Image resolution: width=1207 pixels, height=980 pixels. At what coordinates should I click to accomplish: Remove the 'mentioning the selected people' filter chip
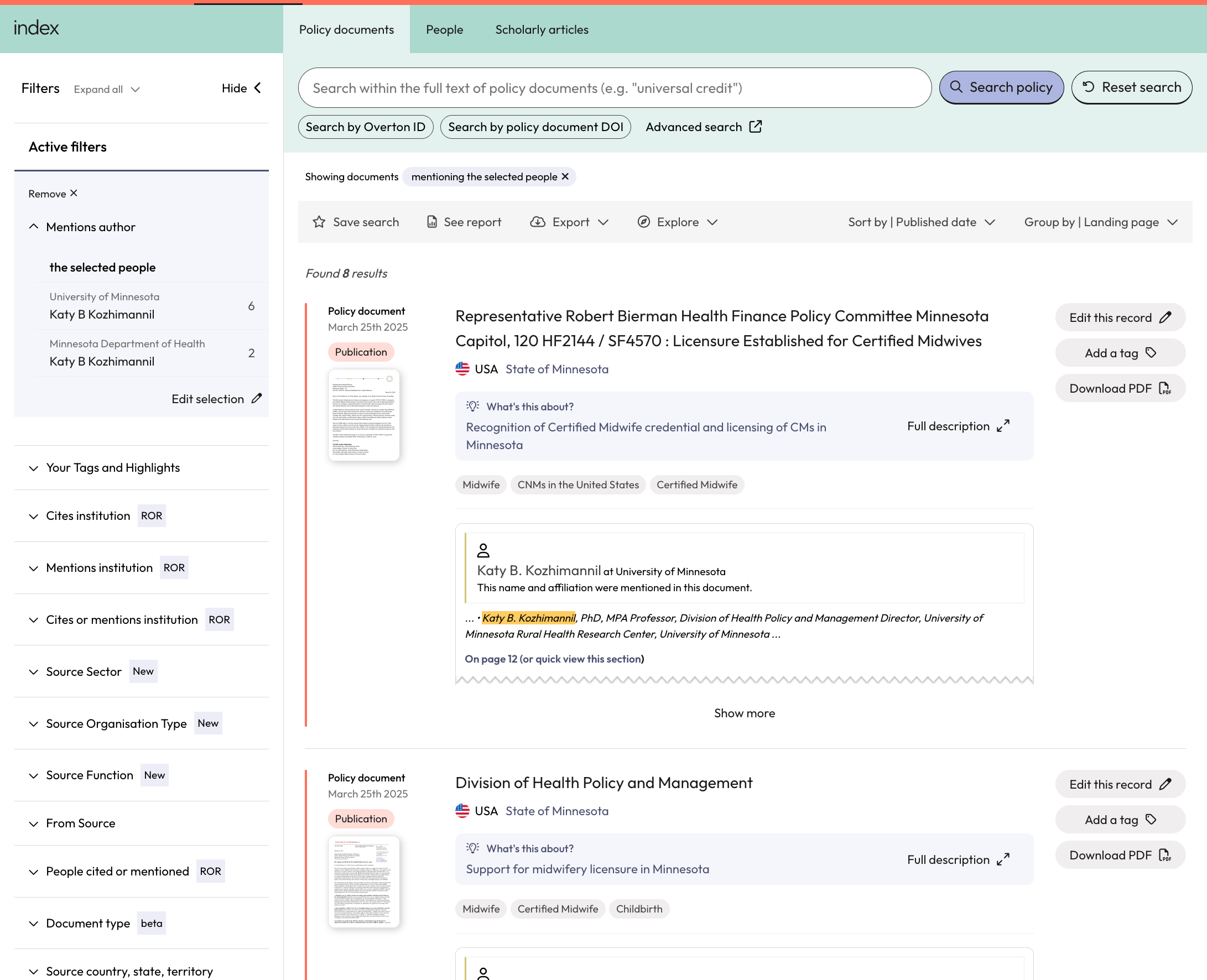coord(565,176)
